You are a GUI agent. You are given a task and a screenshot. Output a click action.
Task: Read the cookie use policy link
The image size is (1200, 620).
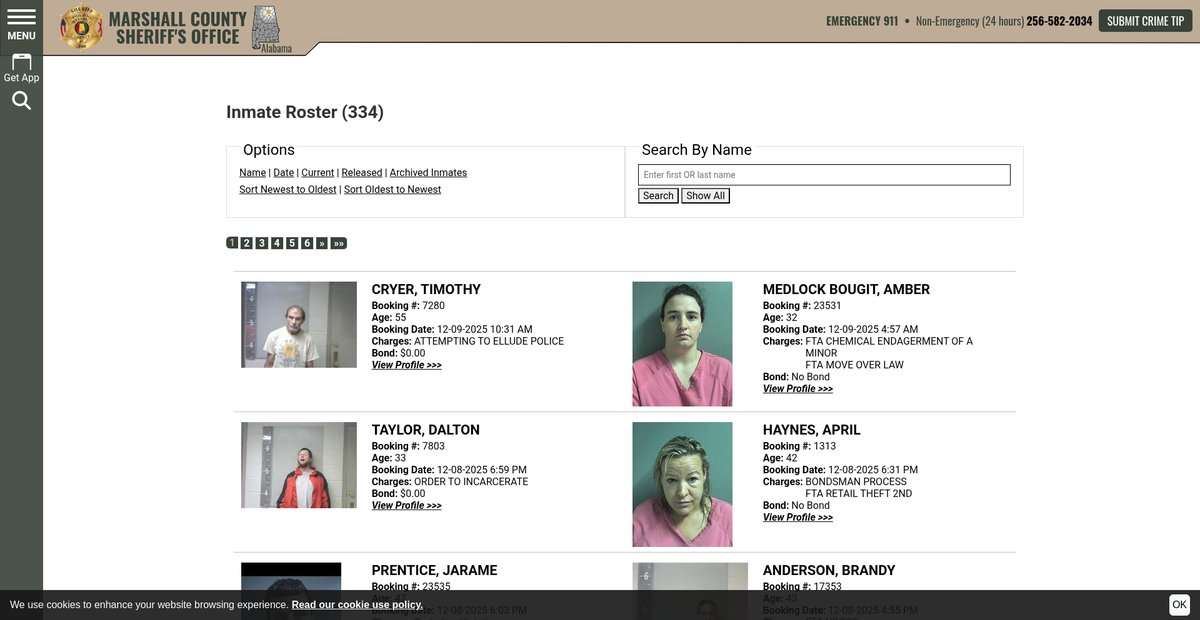[357, 605]
